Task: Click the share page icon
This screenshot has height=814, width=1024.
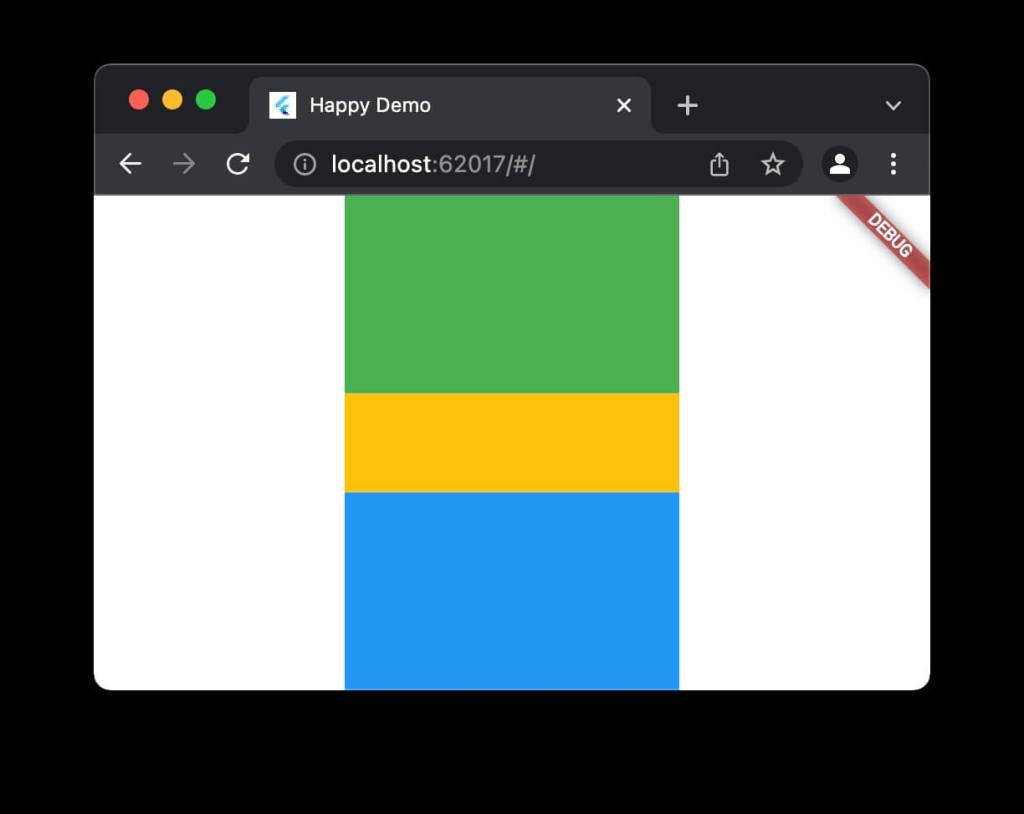Action: coord(719,164)
